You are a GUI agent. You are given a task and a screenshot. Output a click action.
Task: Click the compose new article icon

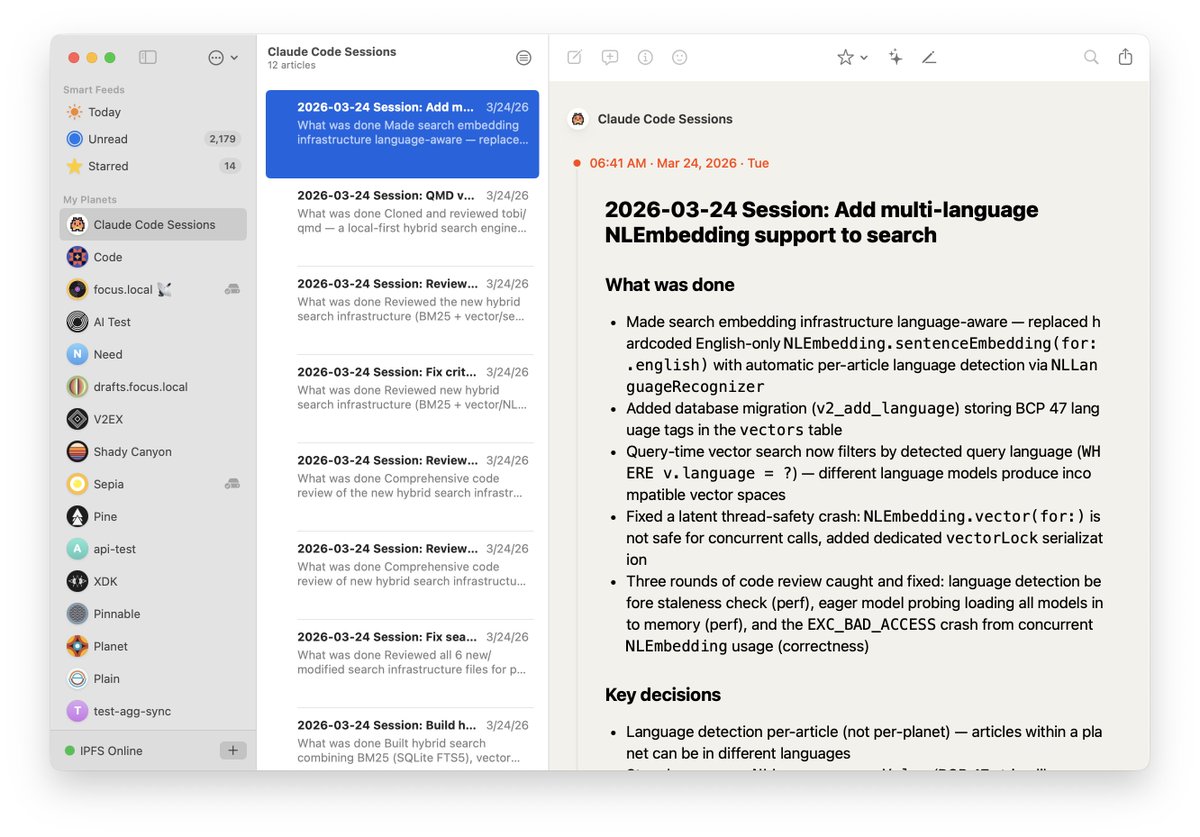pyautogui.click(x=574, y=58)
